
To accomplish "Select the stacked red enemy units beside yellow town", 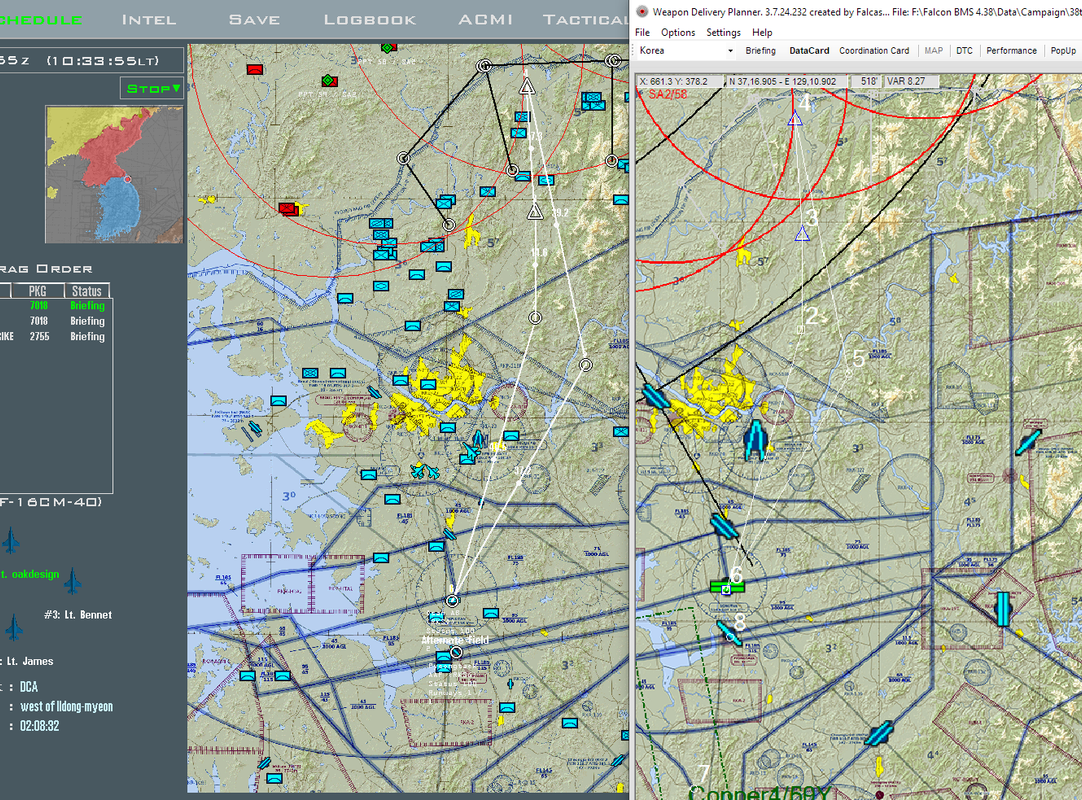I will click(288, 208).
